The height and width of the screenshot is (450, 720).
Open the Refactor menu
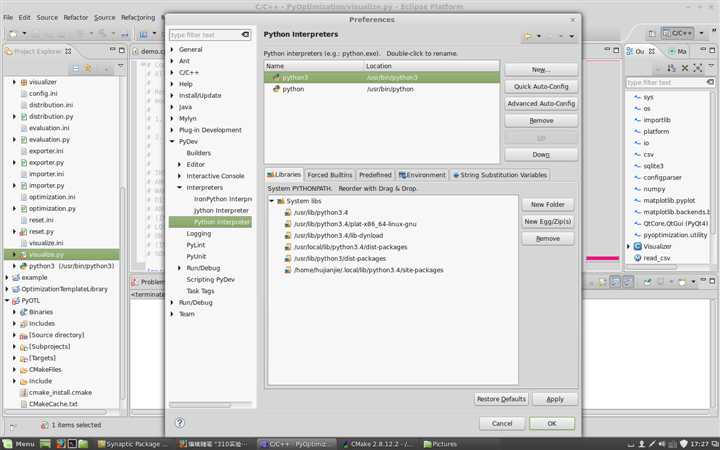[75, 17]
